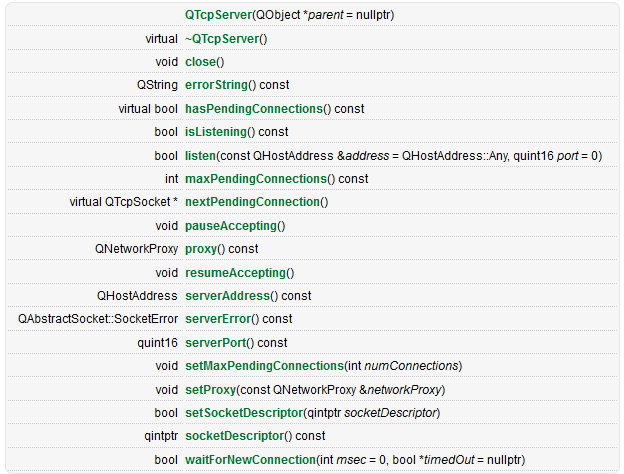Viewport: 624px width, 474px height.
Task: Open the listen() function link
Action: tap(200, 155)
